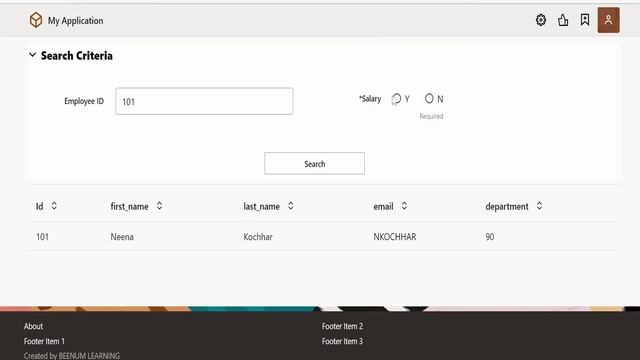640x360 pixels.
Task: Select the Salary Y radio button
Action: tap(396, 99)
